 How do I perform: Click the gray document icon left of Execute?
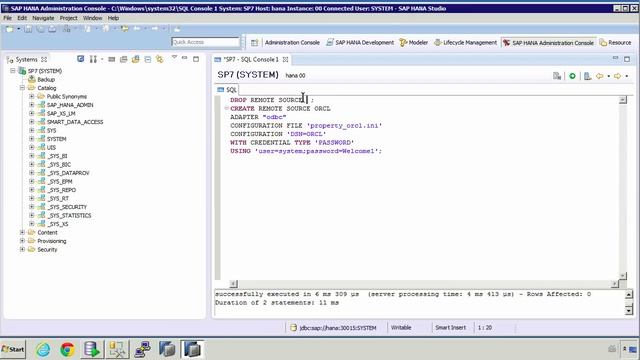557,76
